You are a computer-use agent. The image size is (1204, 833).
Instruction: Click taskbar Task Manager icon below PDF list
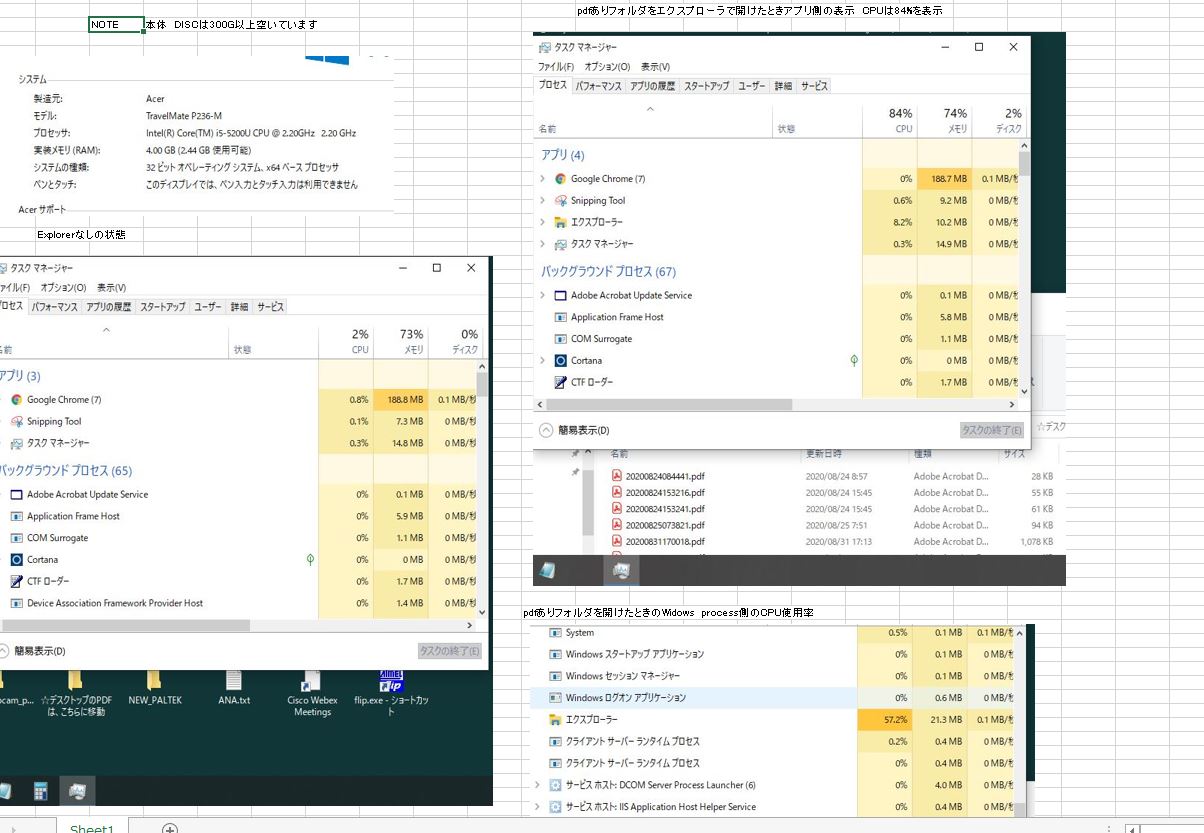(622, 571)
